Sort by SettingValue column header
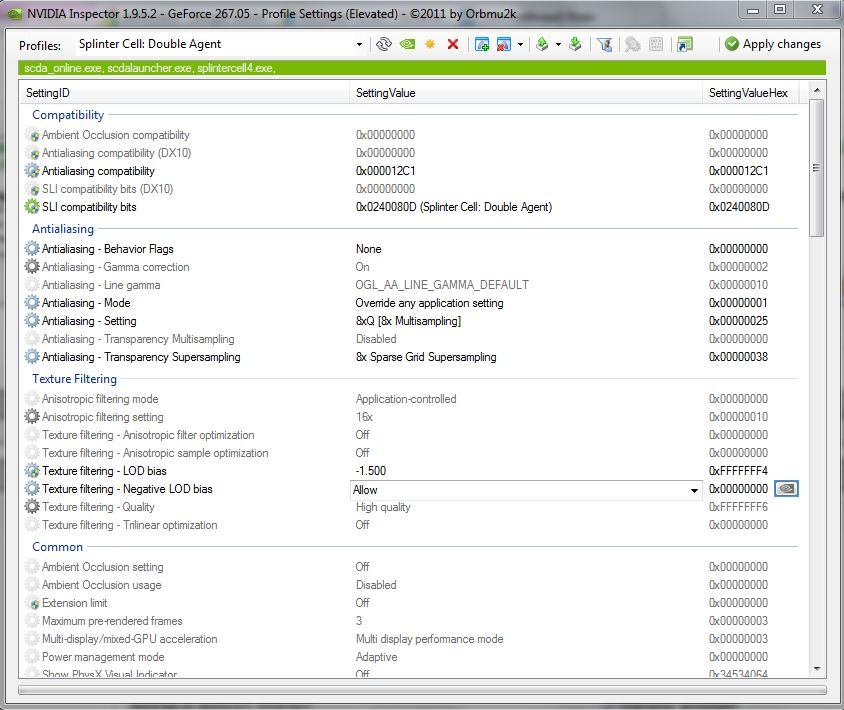 (526, 93)
